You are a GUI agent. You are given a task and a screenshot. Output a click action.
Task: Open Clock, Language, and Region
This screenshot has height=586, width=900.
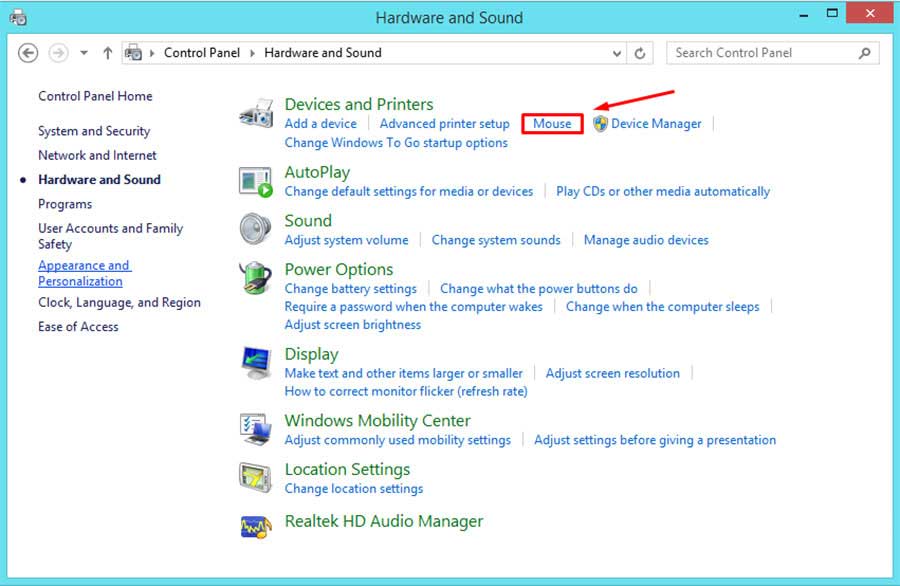pyautogui.click(x=119, y=302)
